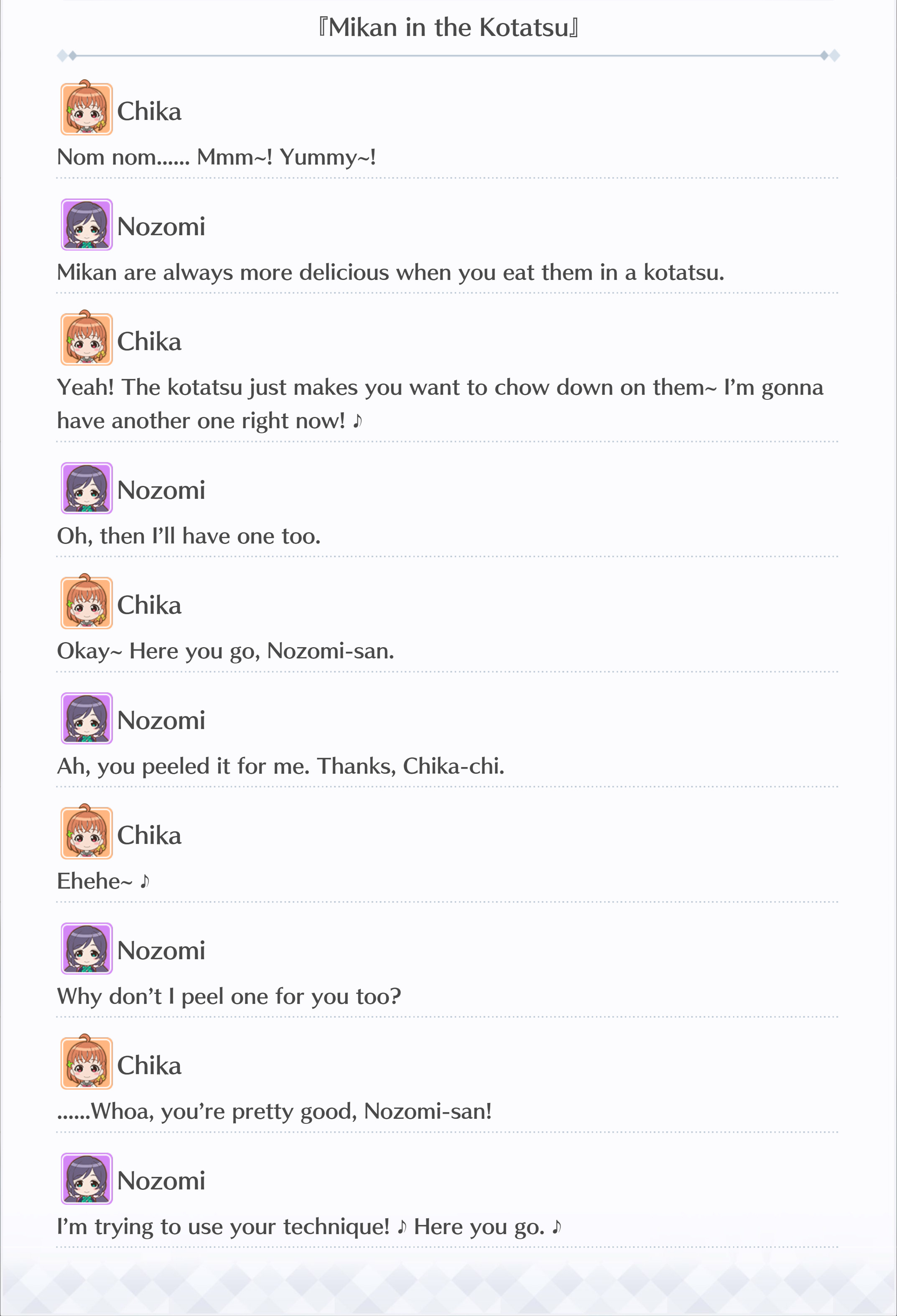The image size is (897, 1316).
Task: Click the 'Mikan in the Kotatsu' title
Action: point(448,27)
